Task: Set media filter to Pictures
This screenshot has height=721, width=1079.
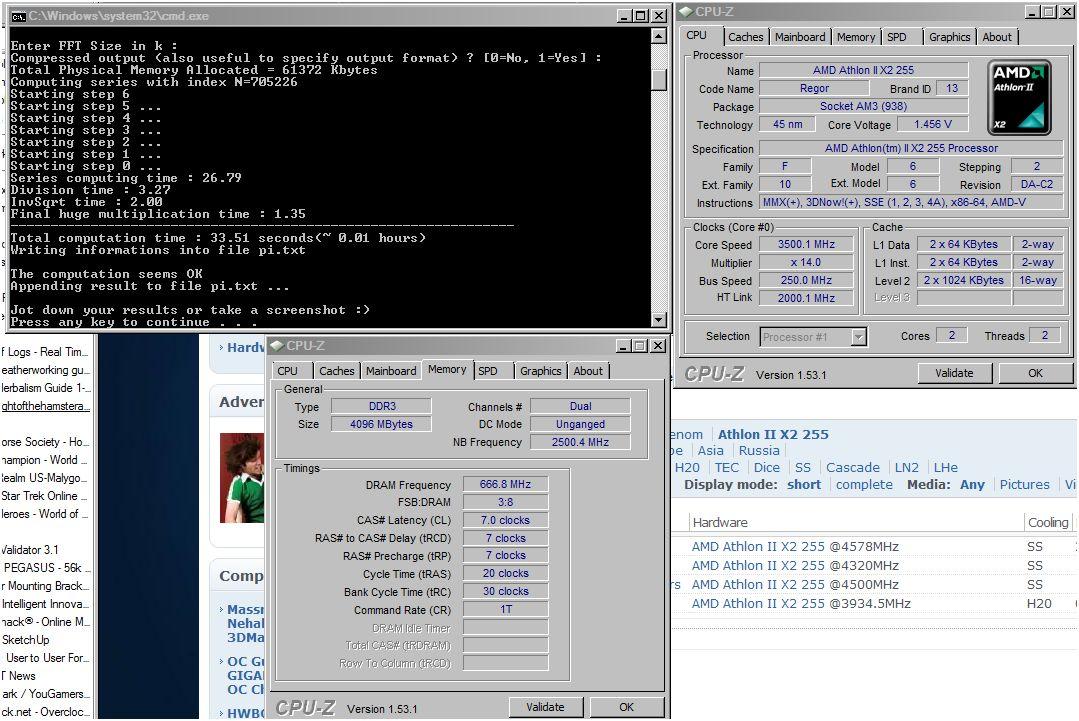Action: [1025, 484]
